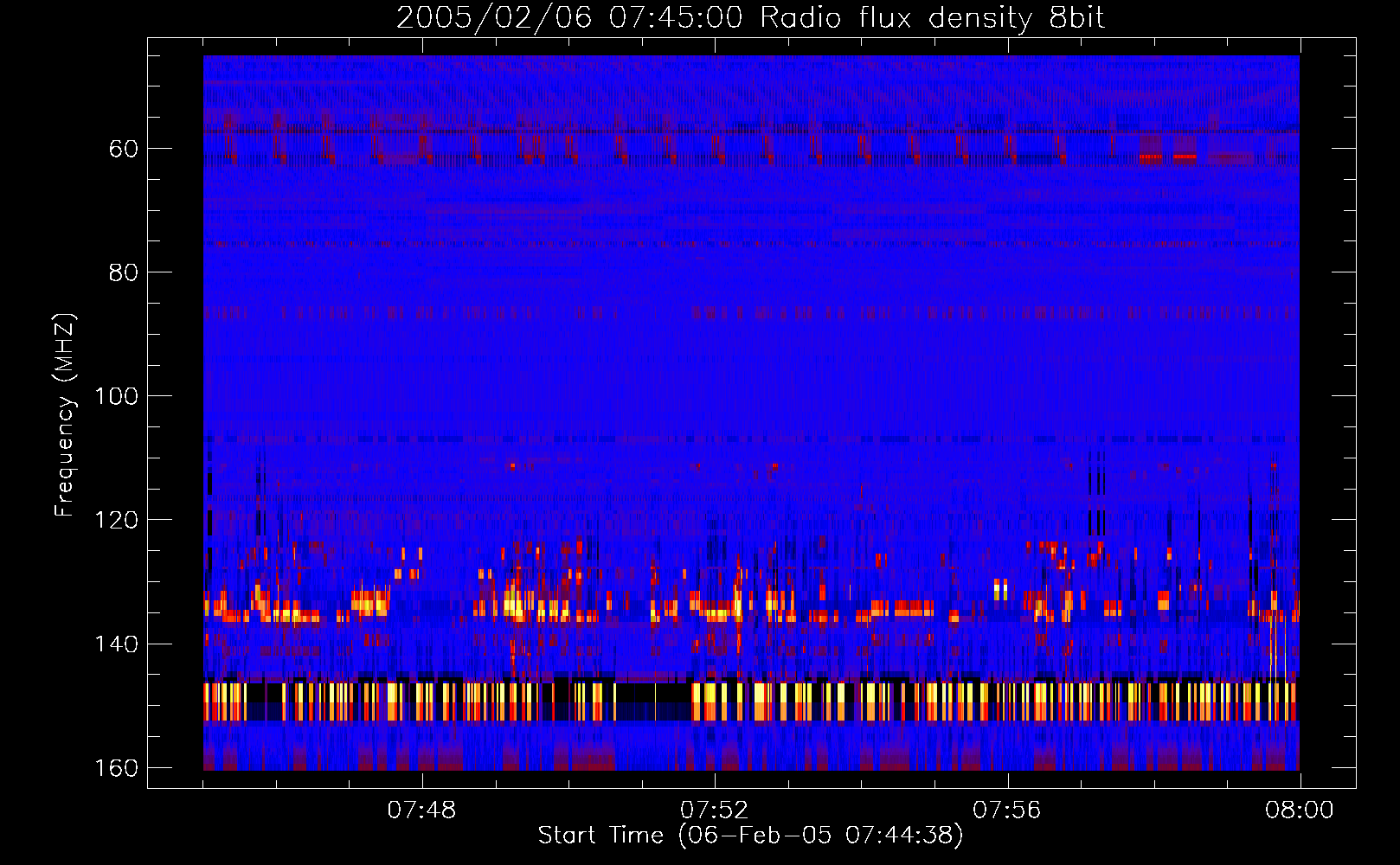The width and height of the screenshot is (1400, 865).
Task: Click the 80 frequency tick label
Action: [x=124, y=272]
